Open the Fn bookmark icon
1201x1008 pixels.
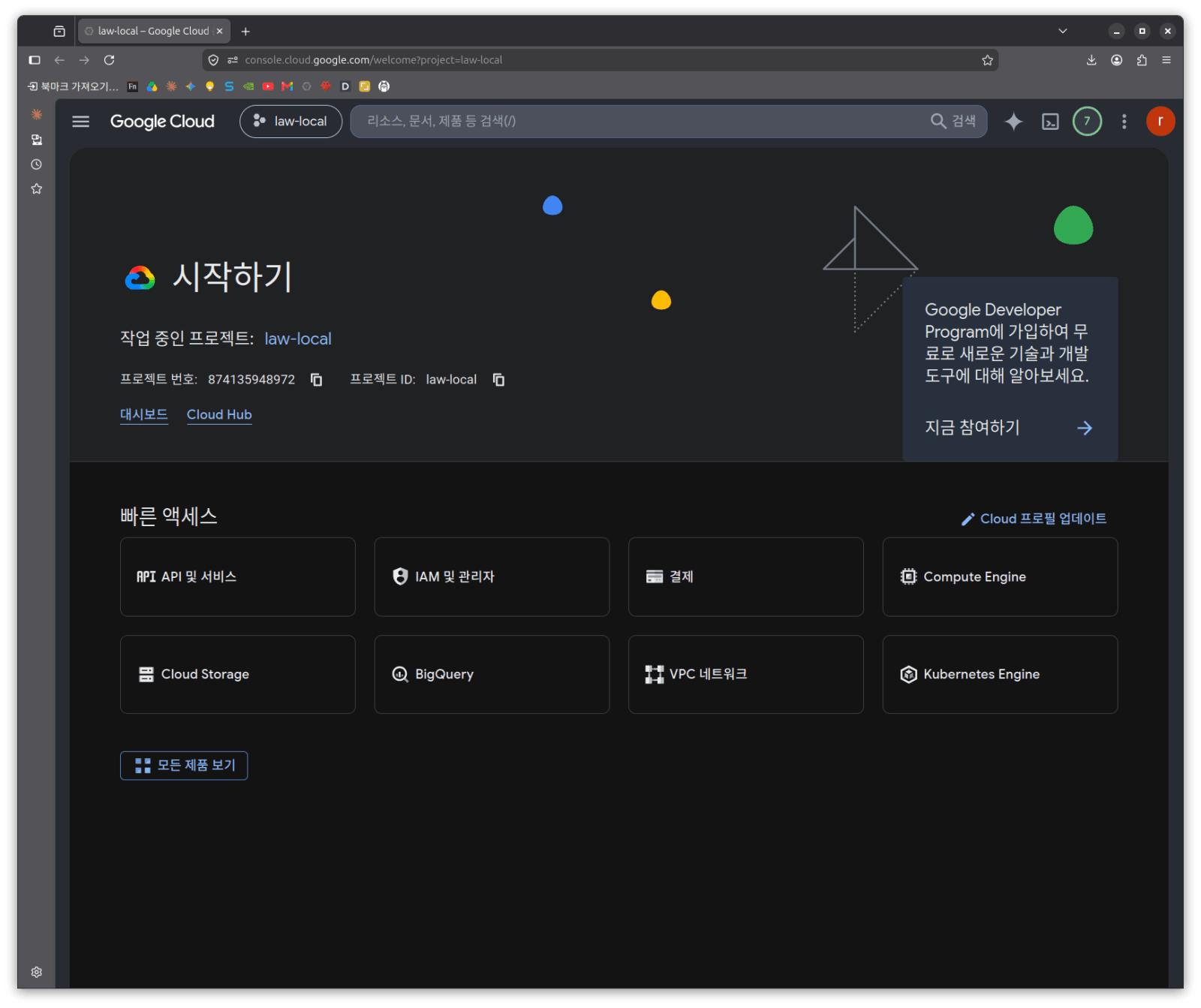click(132, 86)
